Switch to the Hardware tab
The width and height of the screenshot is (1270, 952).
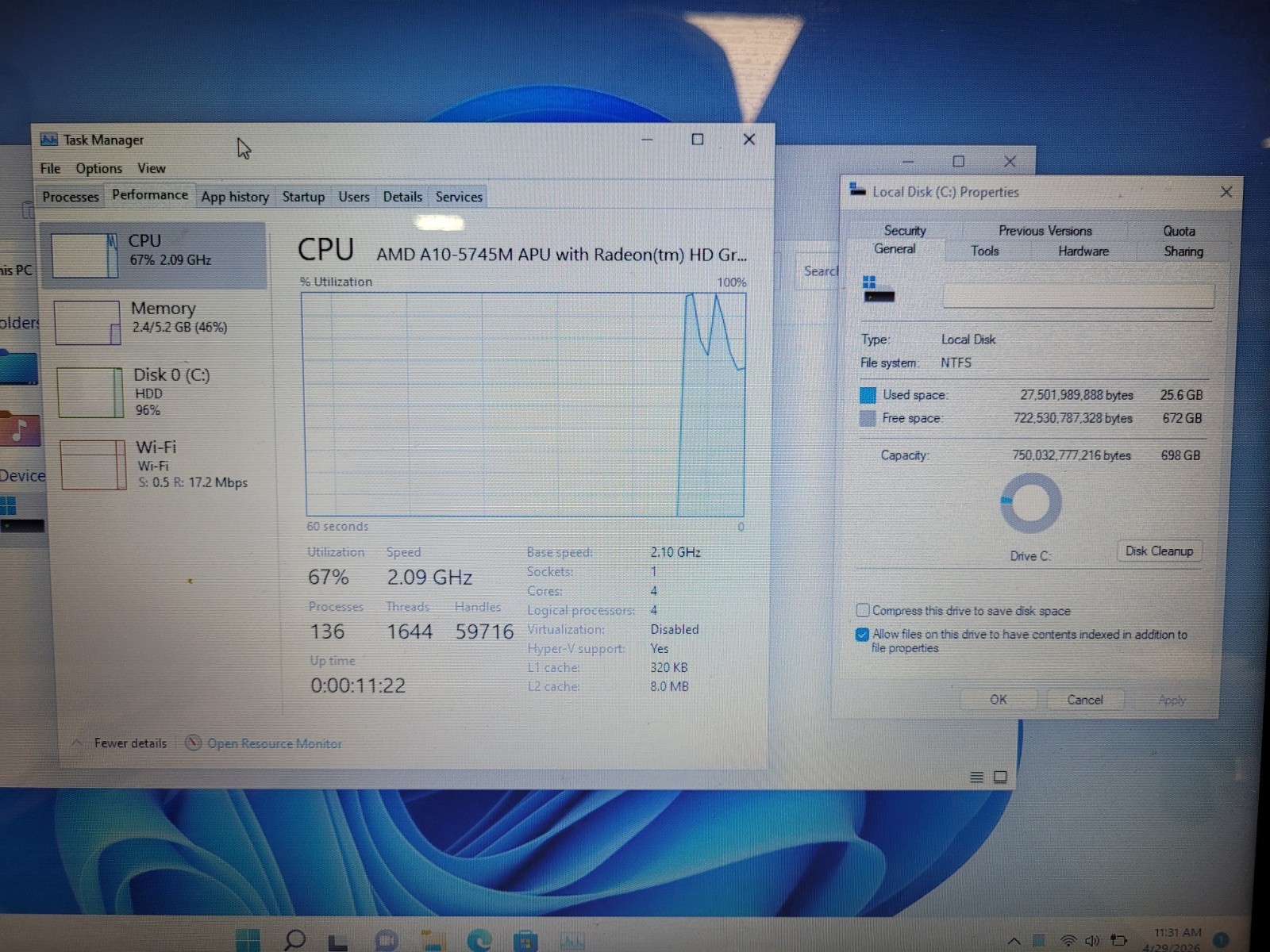1083,251
